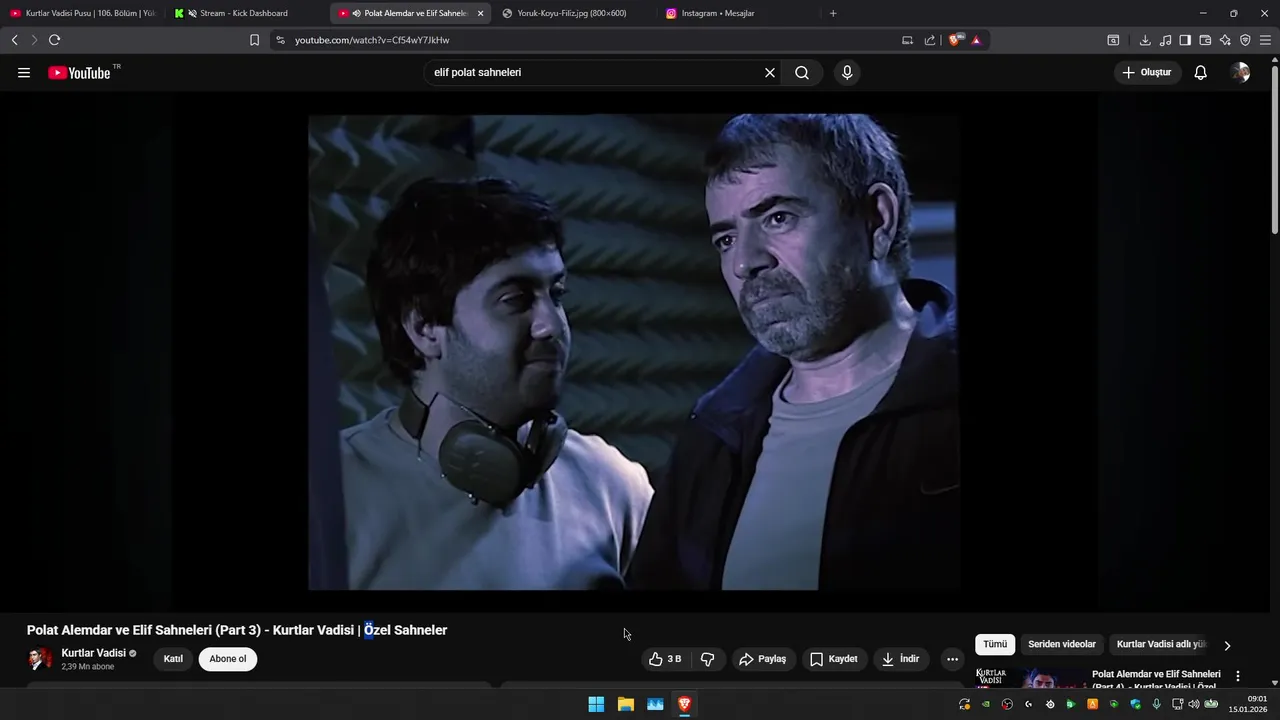Start voice search with microphone icon
Image resolution: width=1280 pixels, height=720 pixels.
847,73
